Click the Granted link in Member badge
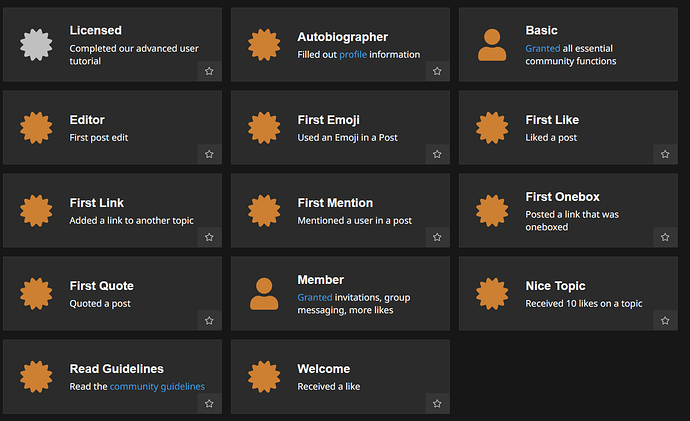The height and width of the screenshot is (421, 690). click(315, 297)
